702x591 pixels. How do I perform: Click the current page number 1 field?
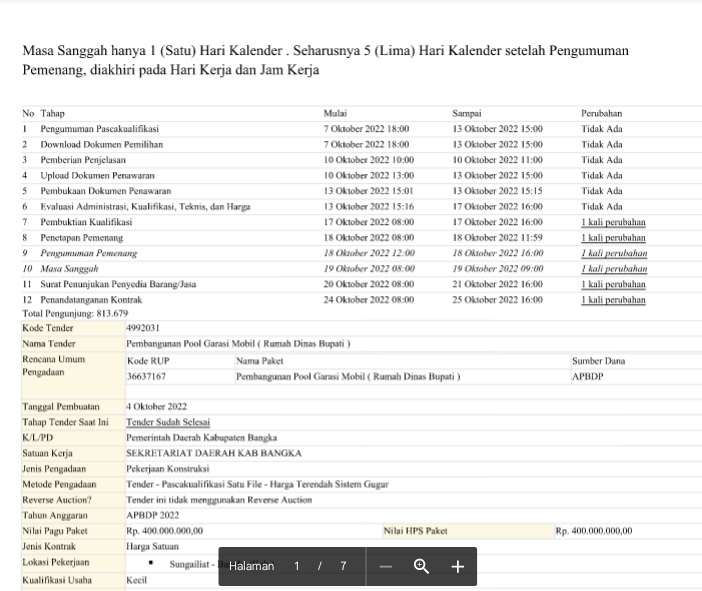(x=296, y=566)
